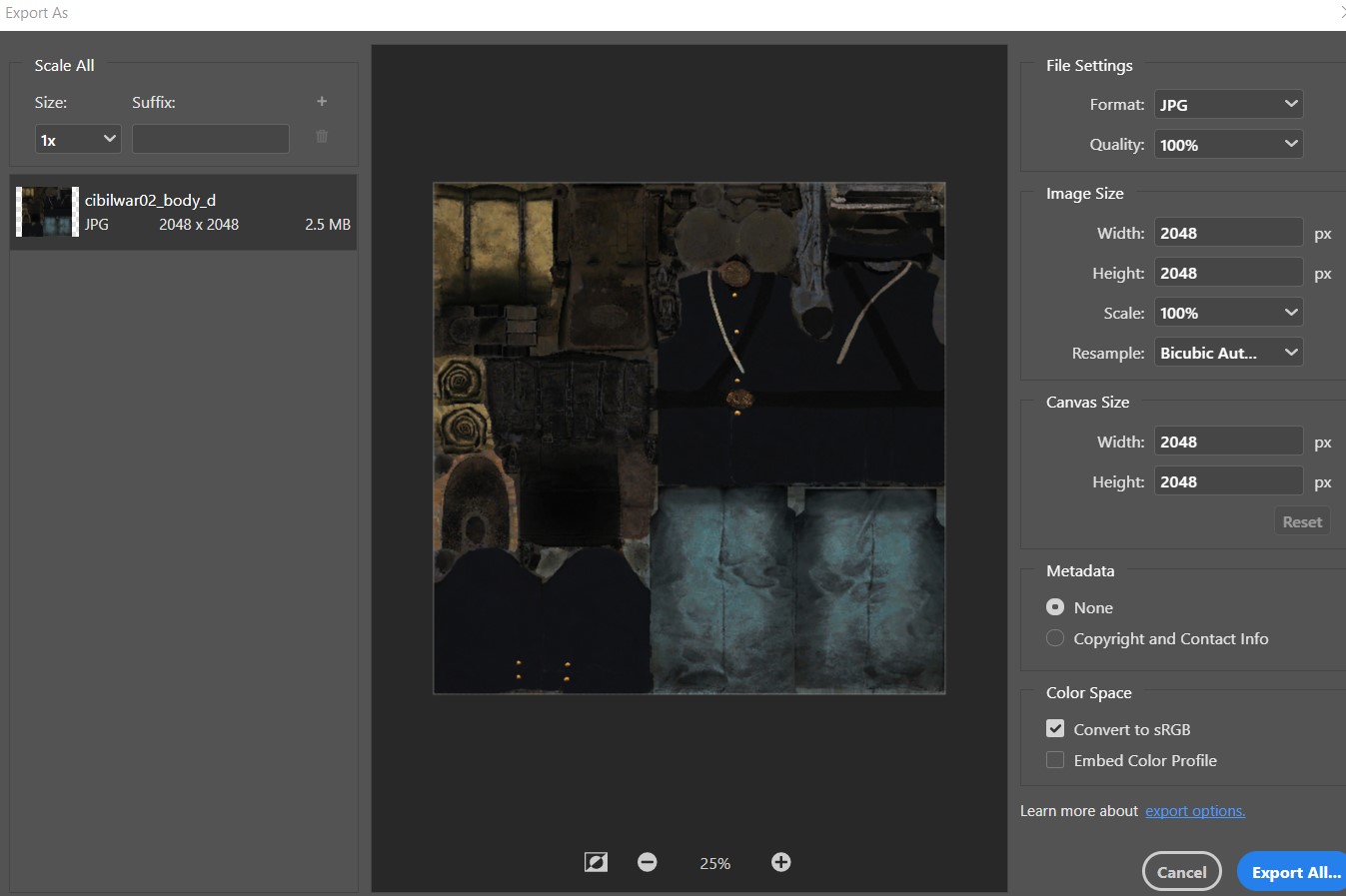Screen dimensions: 1346x896
Task: Open the Format dropdown showing JPG
Action: 1228,104
